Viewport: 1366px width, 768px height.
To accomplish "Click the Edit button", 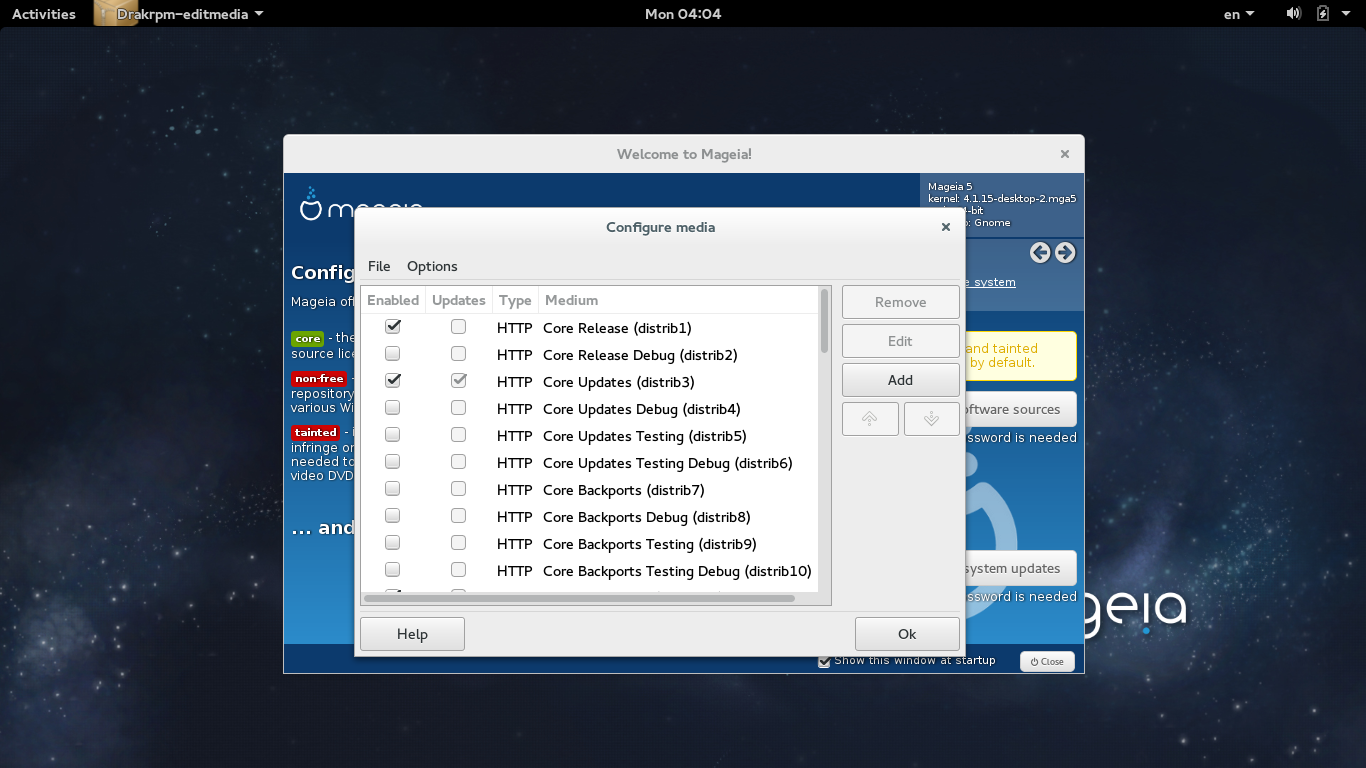I will coord(901,341).
